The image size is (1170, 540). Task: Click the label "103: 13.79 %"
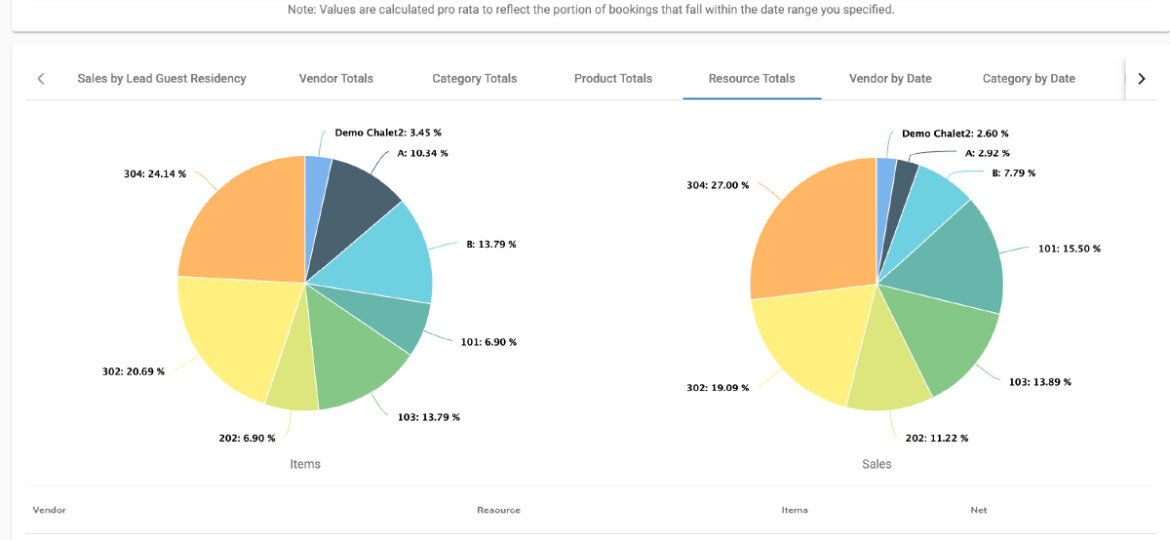(428, 417)
